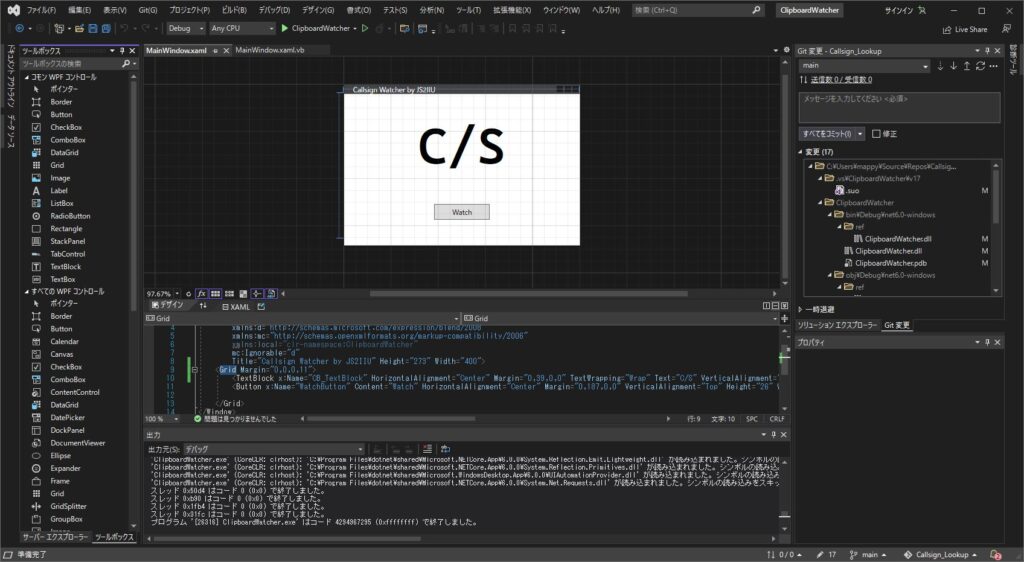Click the Git sync icon in Git Changes
Viewport: 1024px width, 562px height.
coord(980,66)
